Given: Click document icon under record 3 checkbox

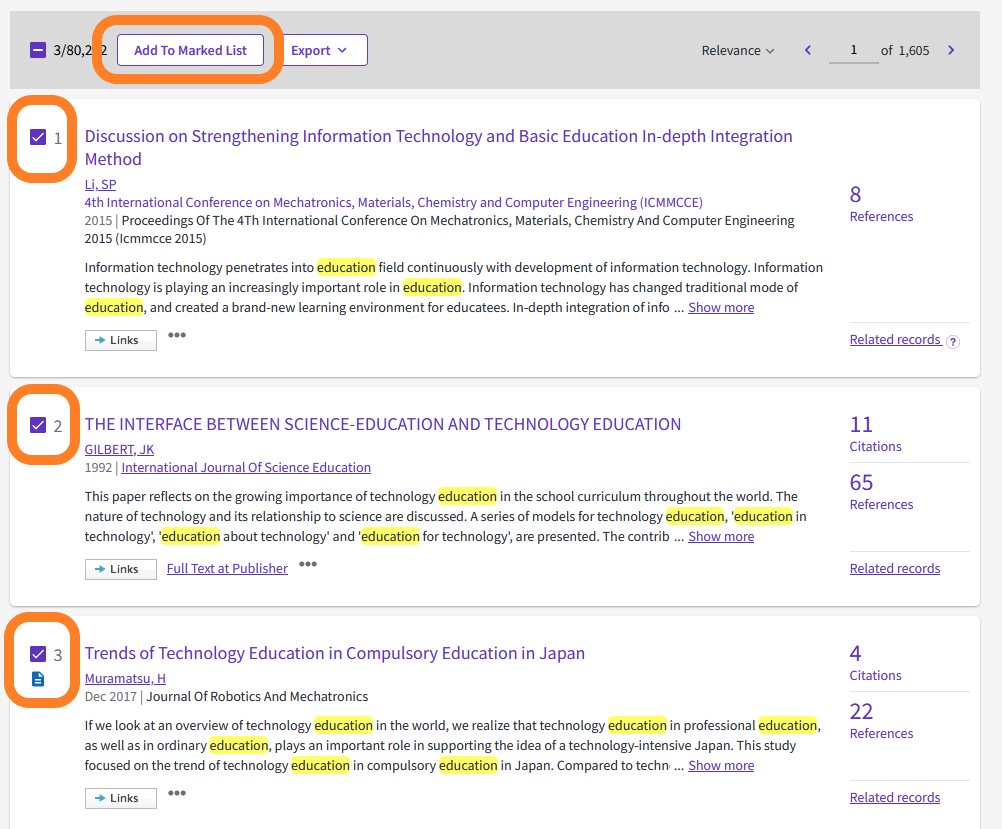Looking at the screenshot, I should point(38,679).
